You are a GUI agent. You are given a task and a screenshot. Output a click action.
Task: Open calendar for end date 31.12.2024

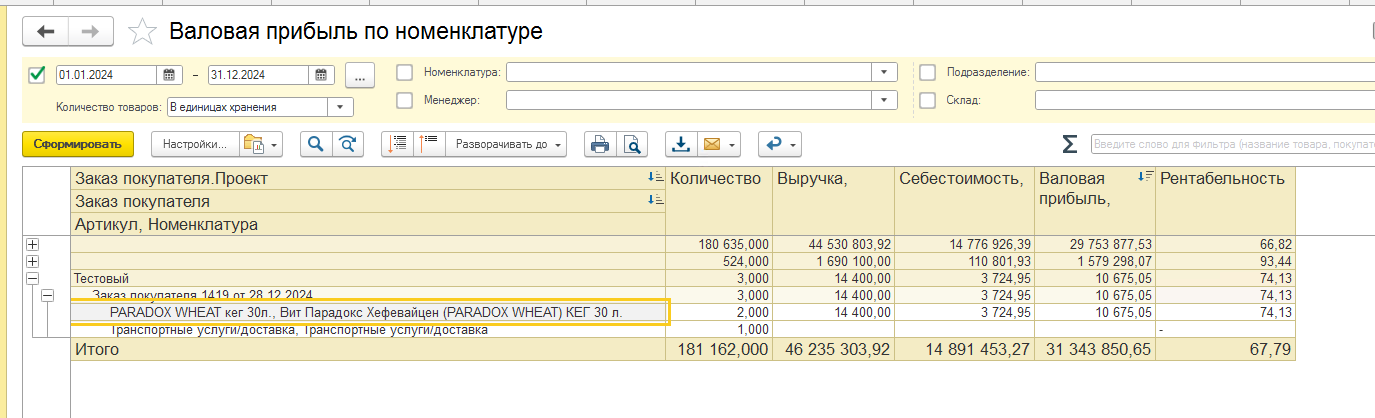(x=321, y=75)
